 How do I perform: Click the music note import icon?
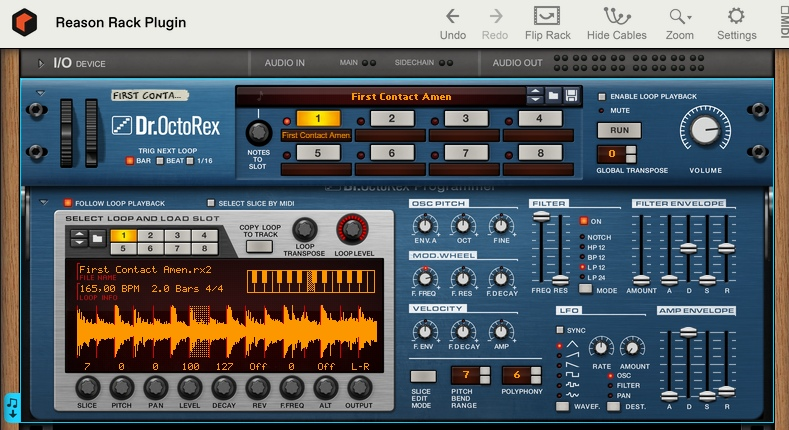[x=12, y=407]
